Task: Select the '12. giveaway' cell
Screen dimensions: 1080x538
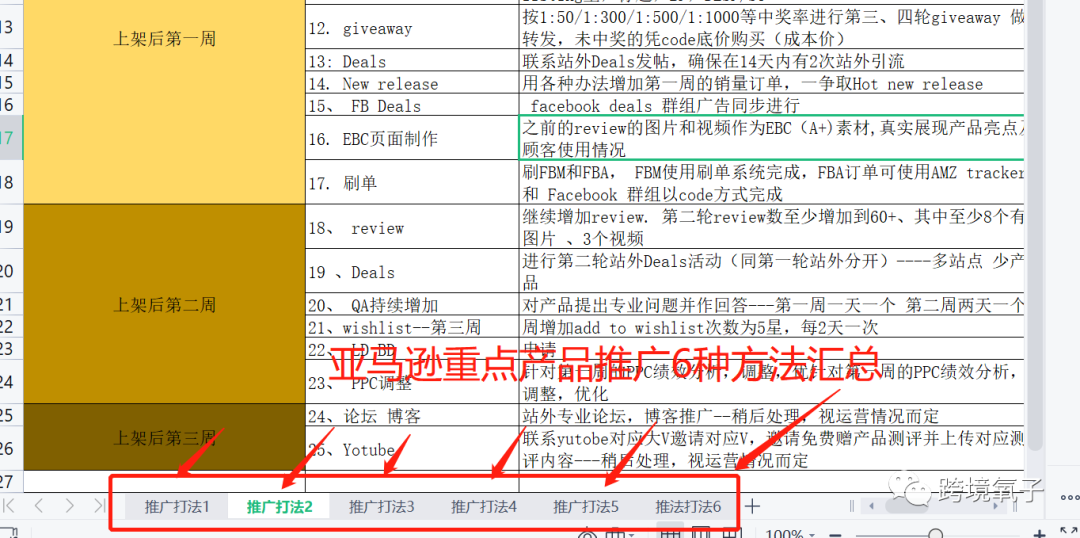Action: (412, 28)
